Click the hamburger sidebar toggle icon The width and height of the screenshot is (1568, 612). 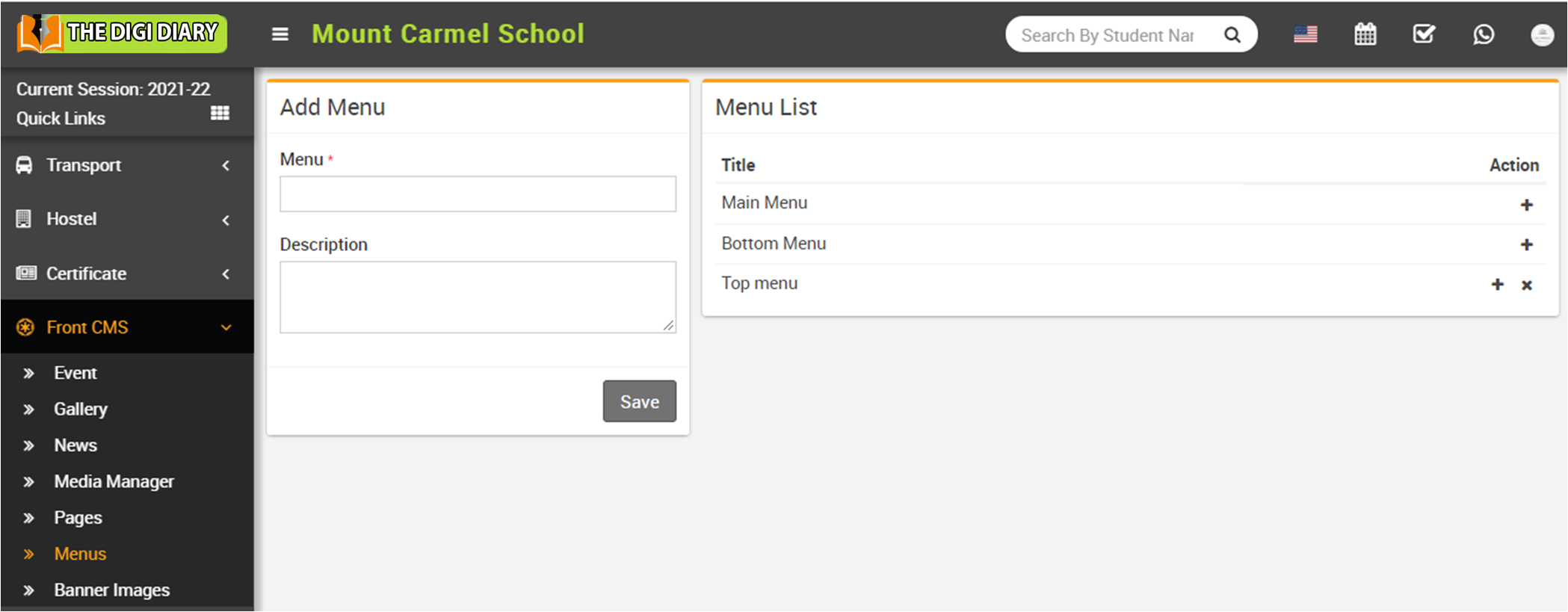point(280,34)
